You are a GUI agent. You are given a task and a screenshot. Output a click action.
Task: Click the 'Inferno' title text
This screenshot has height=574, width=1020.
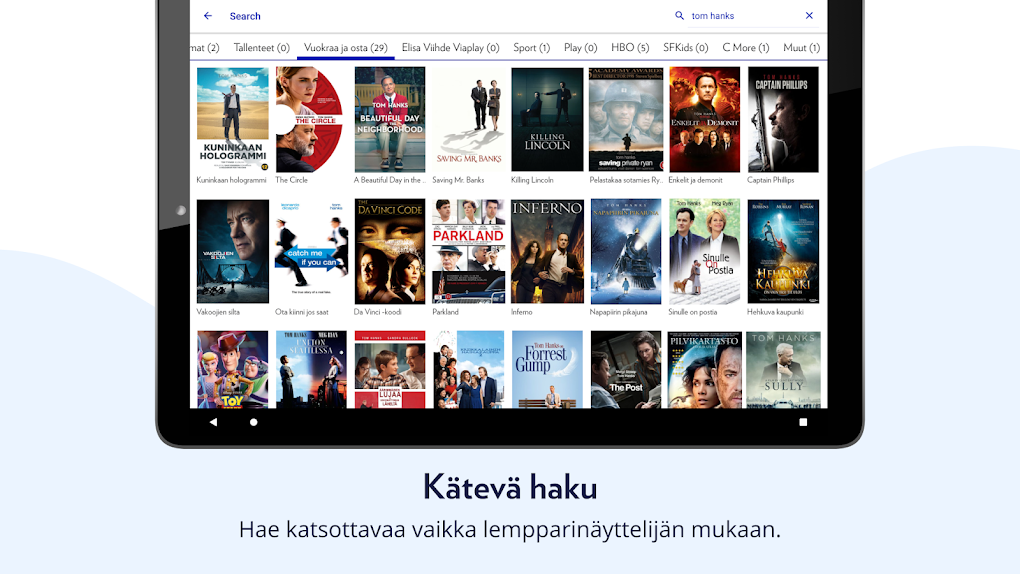coord(522,312)
